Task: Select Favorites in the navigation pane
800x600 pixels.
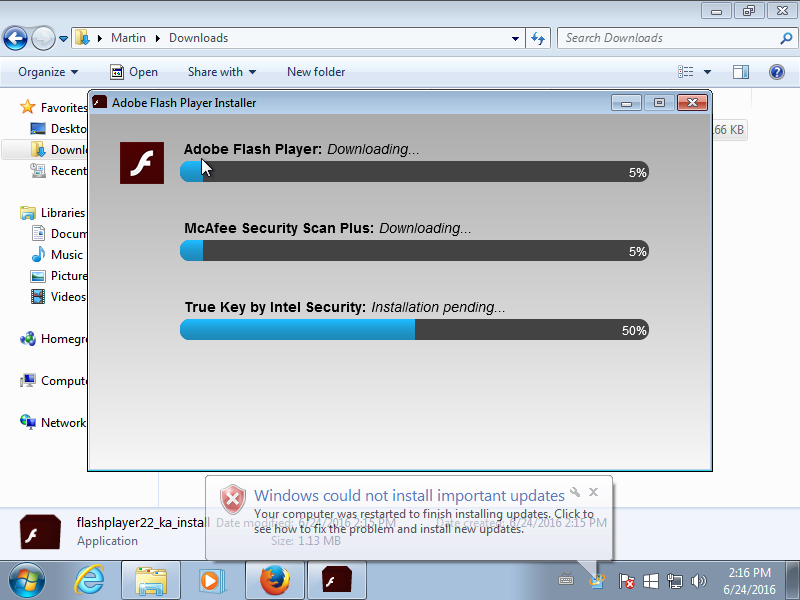Action: point(53,107)
